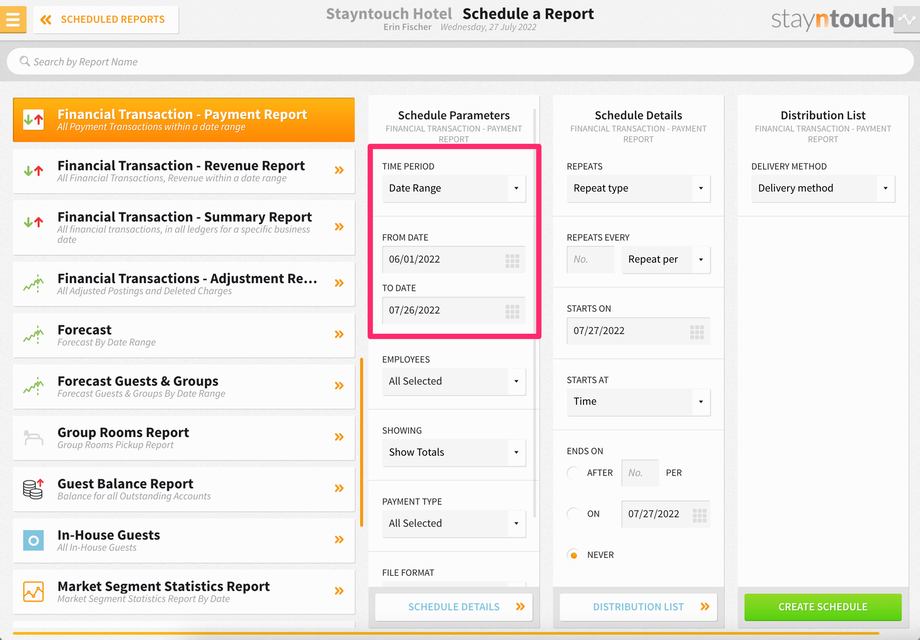Select Forecast Guests & Groups report
This screenshot has width=920, height=640.
(184, 387)
